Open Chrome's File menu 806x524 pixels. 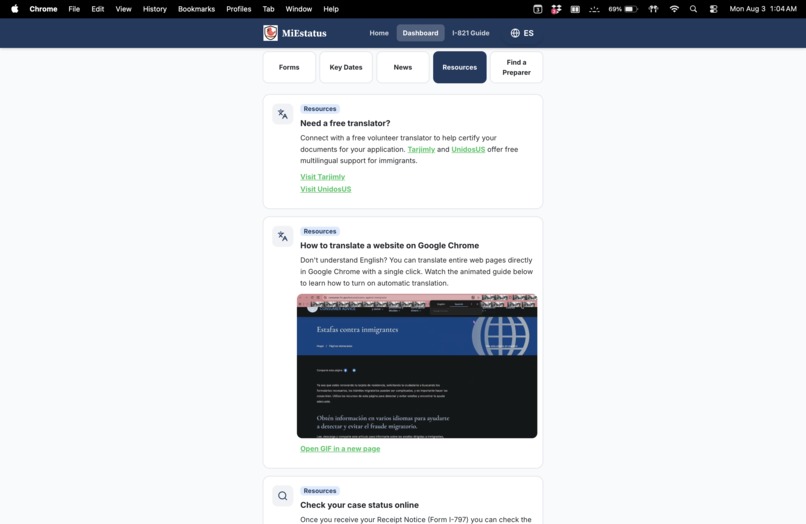pyautogui.click(x=74, y=9)
